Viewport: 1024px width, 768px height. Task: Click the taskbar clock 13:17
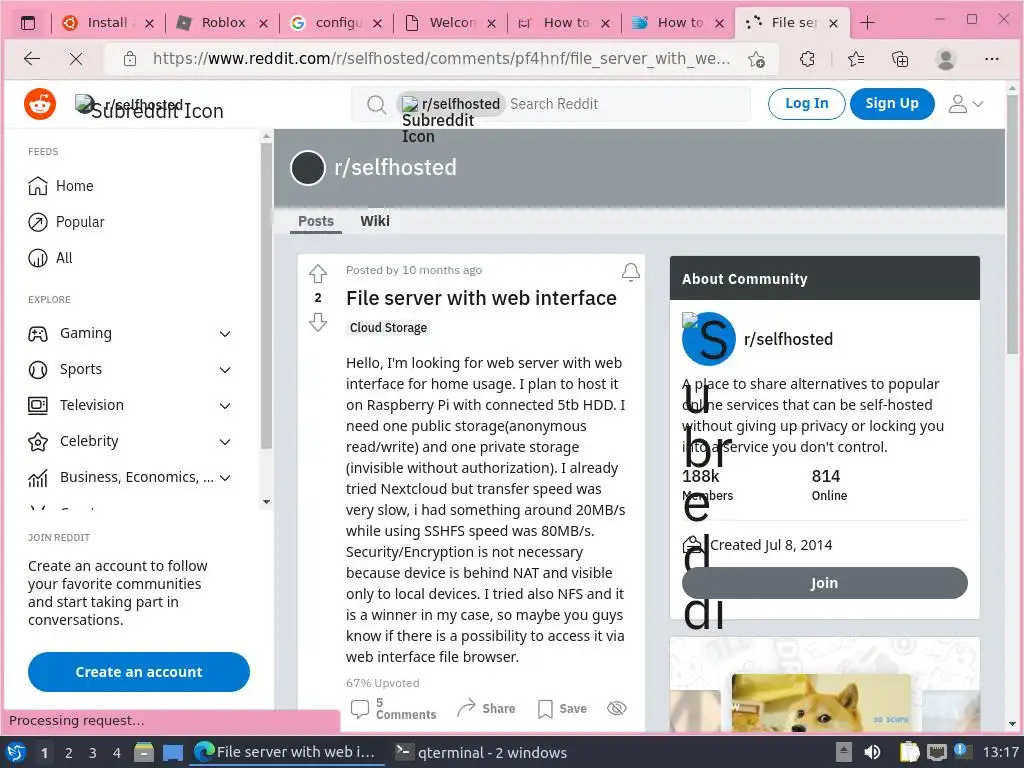[x=1000, y=752]
